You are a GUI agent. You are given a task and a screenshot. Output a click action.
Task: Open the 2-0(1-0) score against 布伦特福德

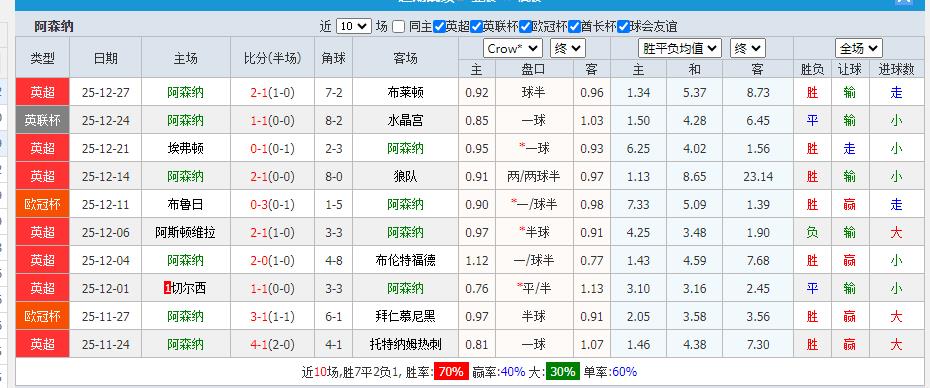272,260
